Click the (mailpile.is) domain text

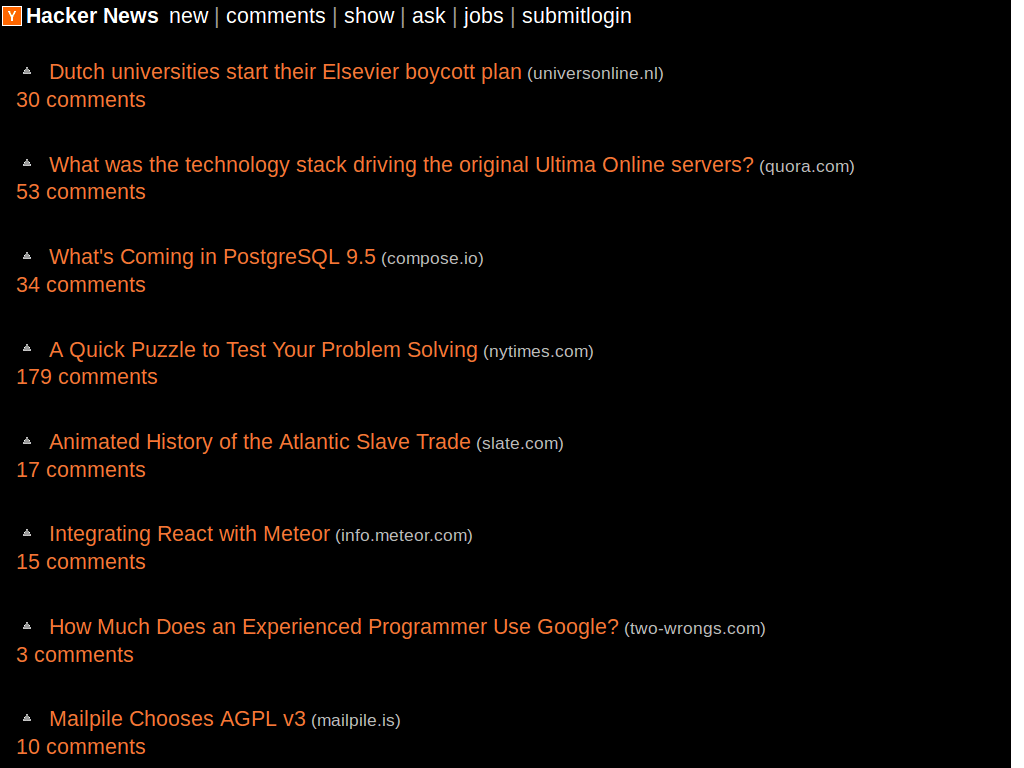point(356,720)
